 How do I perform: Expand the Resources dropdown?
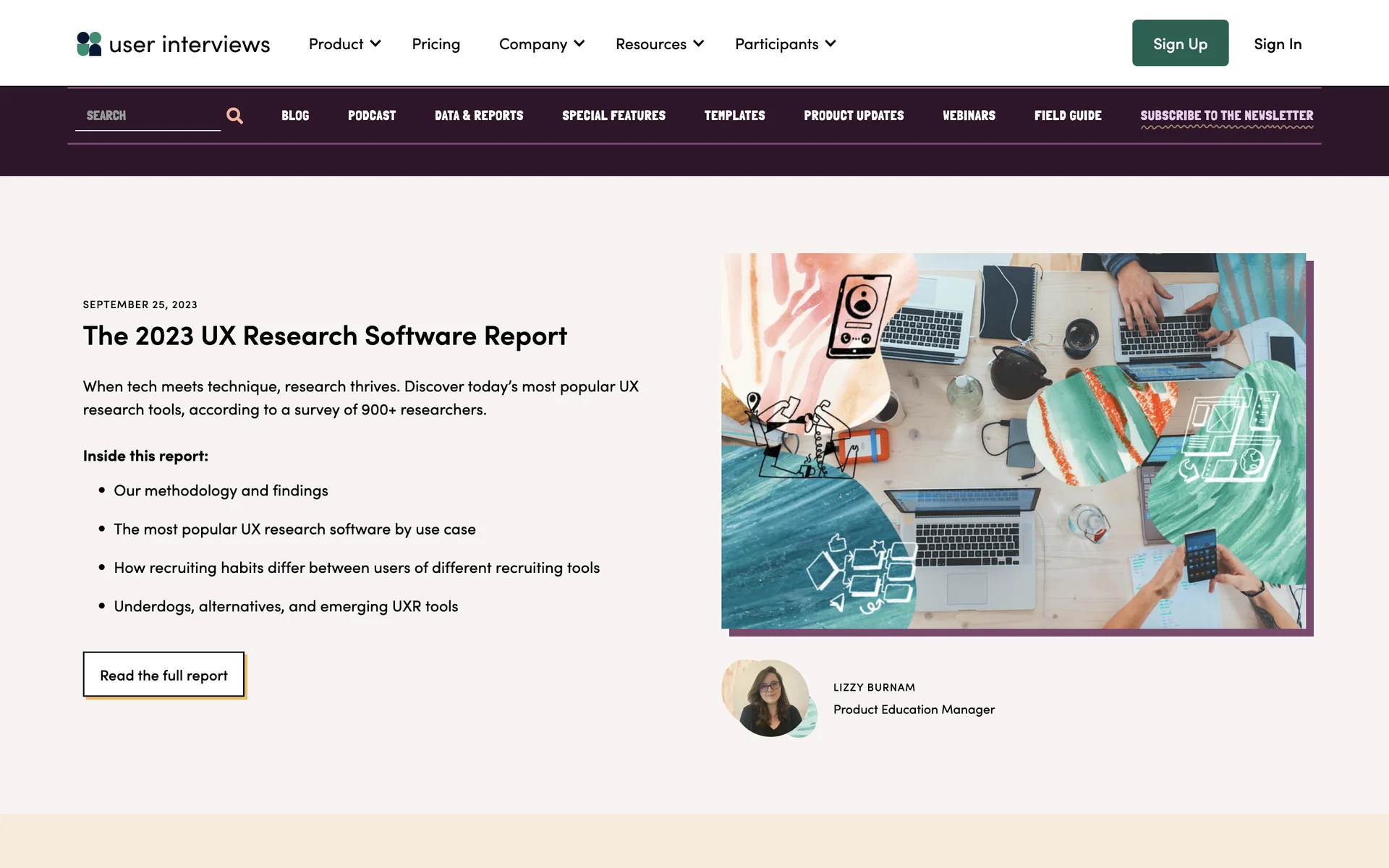pyautogui.click(x=659, y=44)
